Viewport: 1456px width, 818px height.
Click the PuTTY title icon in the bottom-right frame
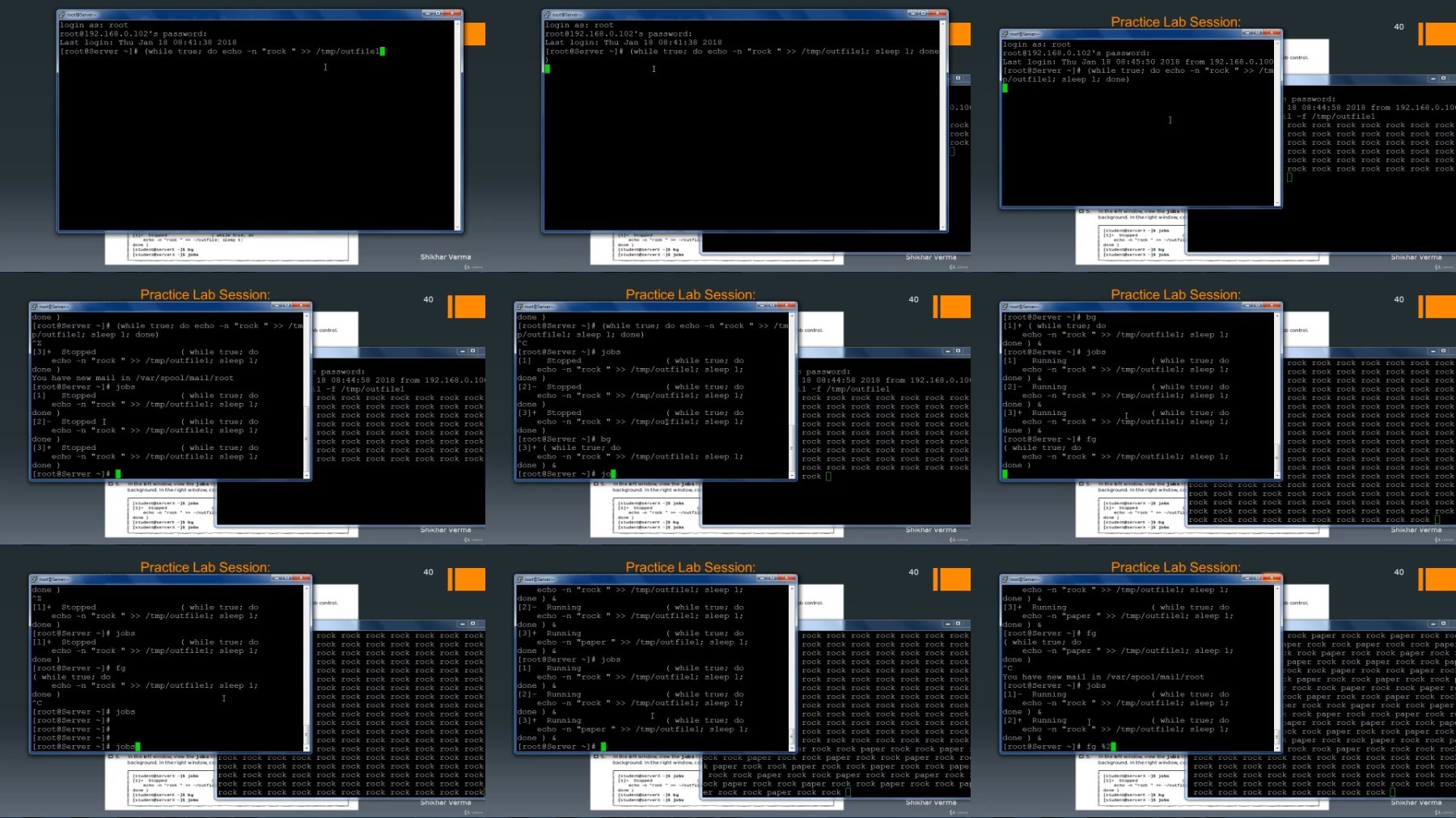pyautogui.click(x=1005, y=579)
